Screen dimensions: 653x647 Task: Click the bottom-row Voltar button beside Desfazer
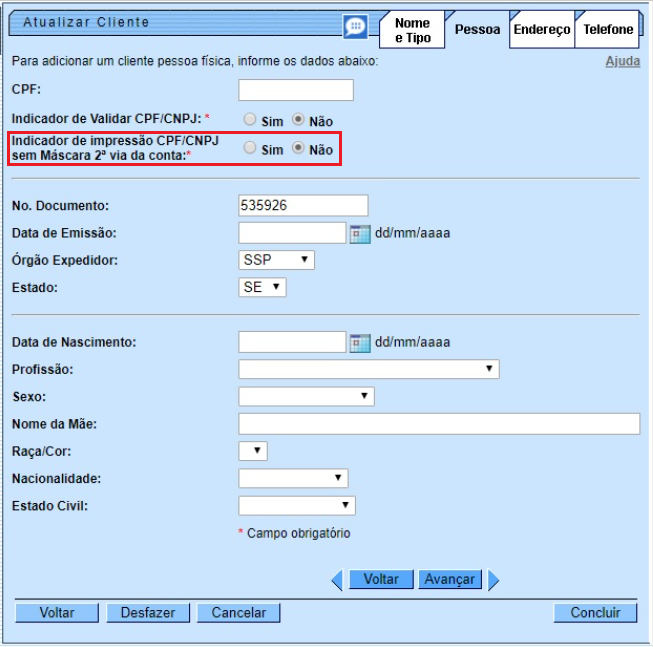click(x=57, y=613)
